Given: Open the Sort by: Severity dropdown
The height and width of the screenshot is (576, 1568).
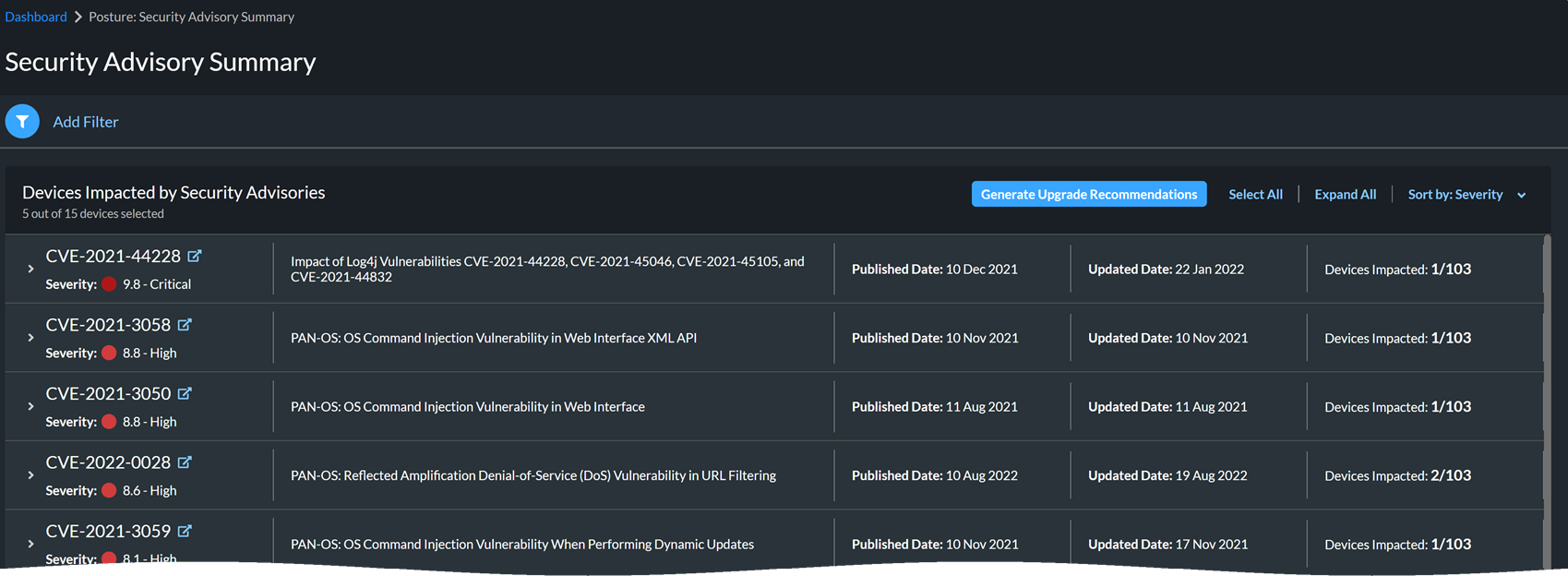Looking at the screenshot, I should pyautogui.click(x=1466, y=195).
